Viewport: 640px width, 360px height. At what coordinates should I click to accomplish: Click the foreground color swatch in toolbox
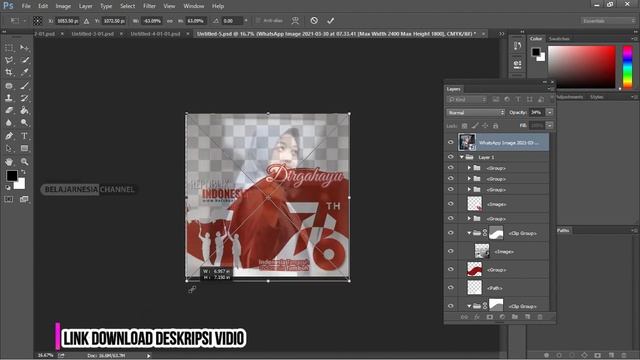[x=12, y=176]
